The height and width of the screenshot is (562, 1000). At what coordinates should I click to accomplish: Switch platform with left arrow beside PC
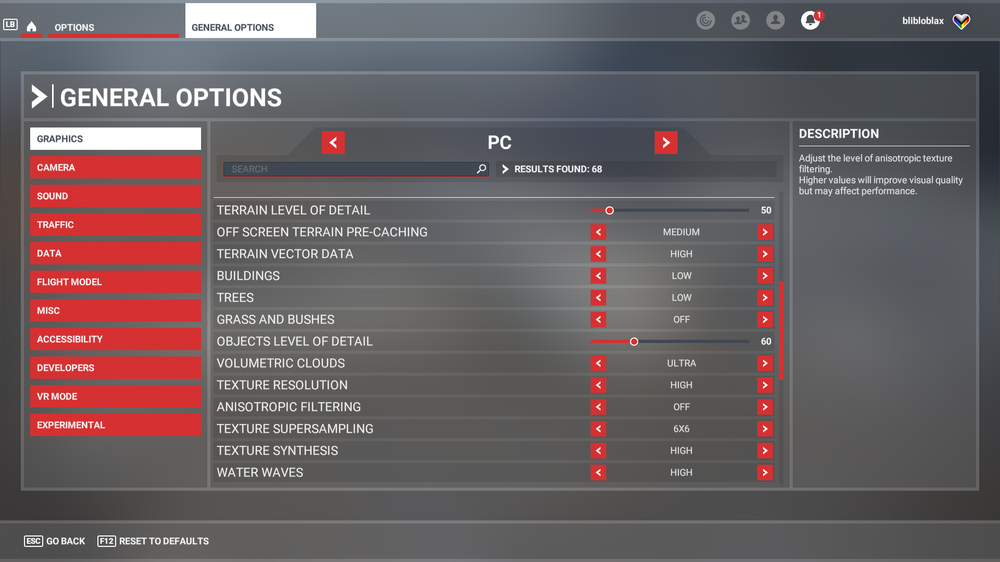[x=334, y=143]
